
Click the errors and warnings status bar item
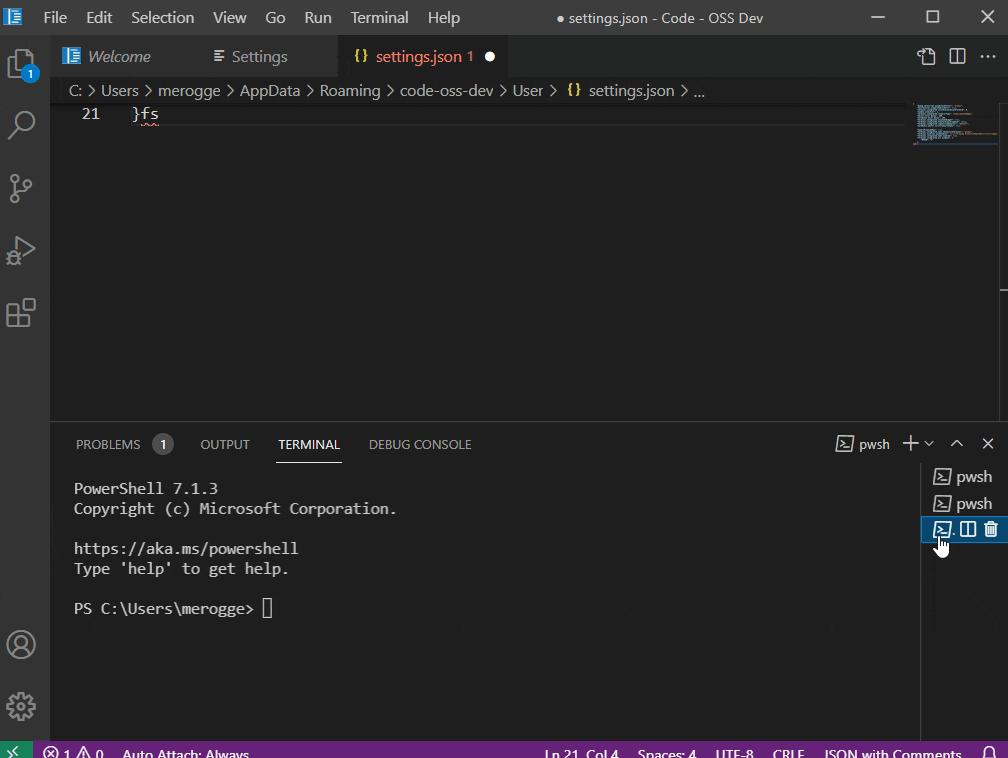73,753
